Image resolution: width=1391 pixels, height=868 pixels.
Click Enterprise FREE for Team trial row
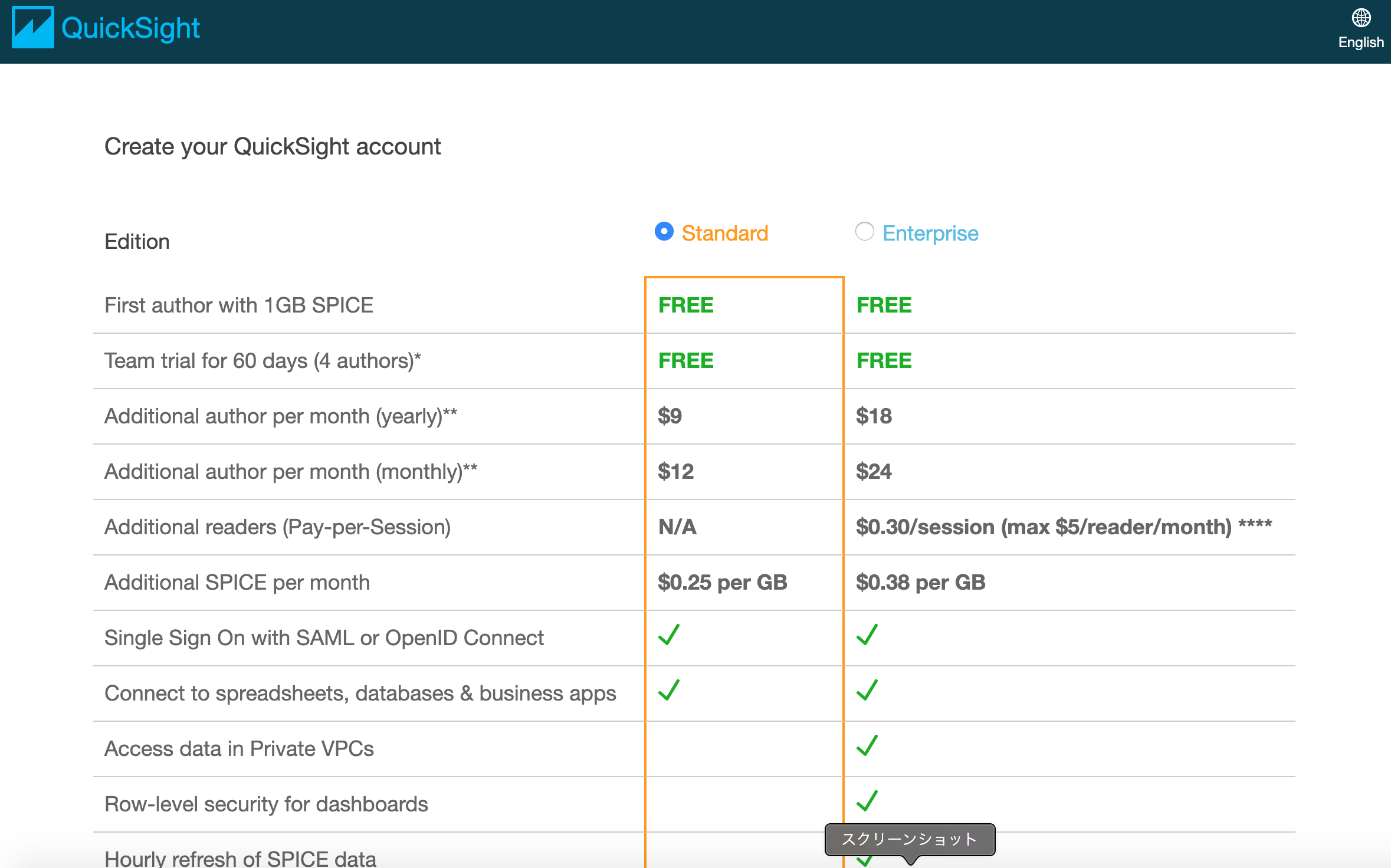pyautogui.click(x=884, y=361)
